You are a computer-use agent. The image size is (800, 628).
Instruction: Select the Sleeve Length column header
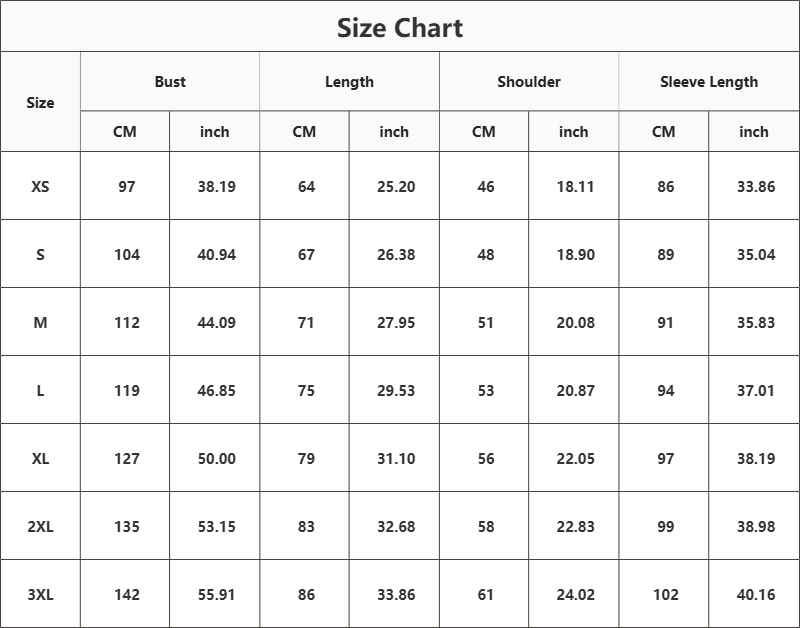pyautogui.click(x=709, y=82)
